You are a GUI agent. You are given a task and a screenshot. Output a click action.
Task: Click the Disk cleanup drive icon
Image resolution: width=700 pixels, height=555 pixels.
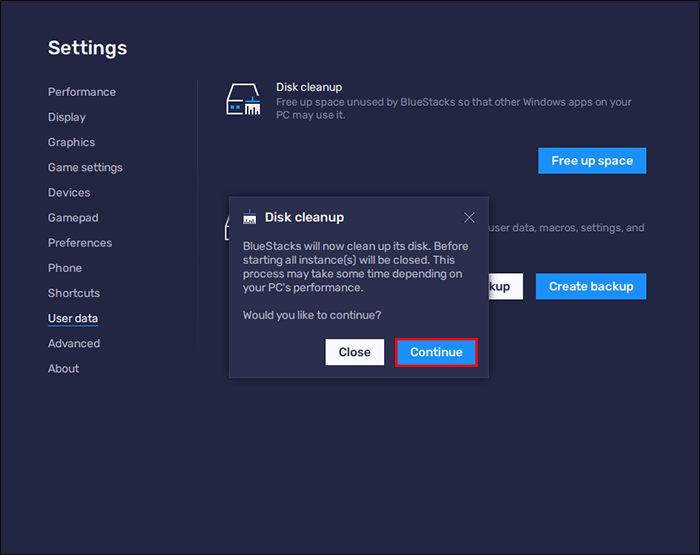tap(245, 101)
